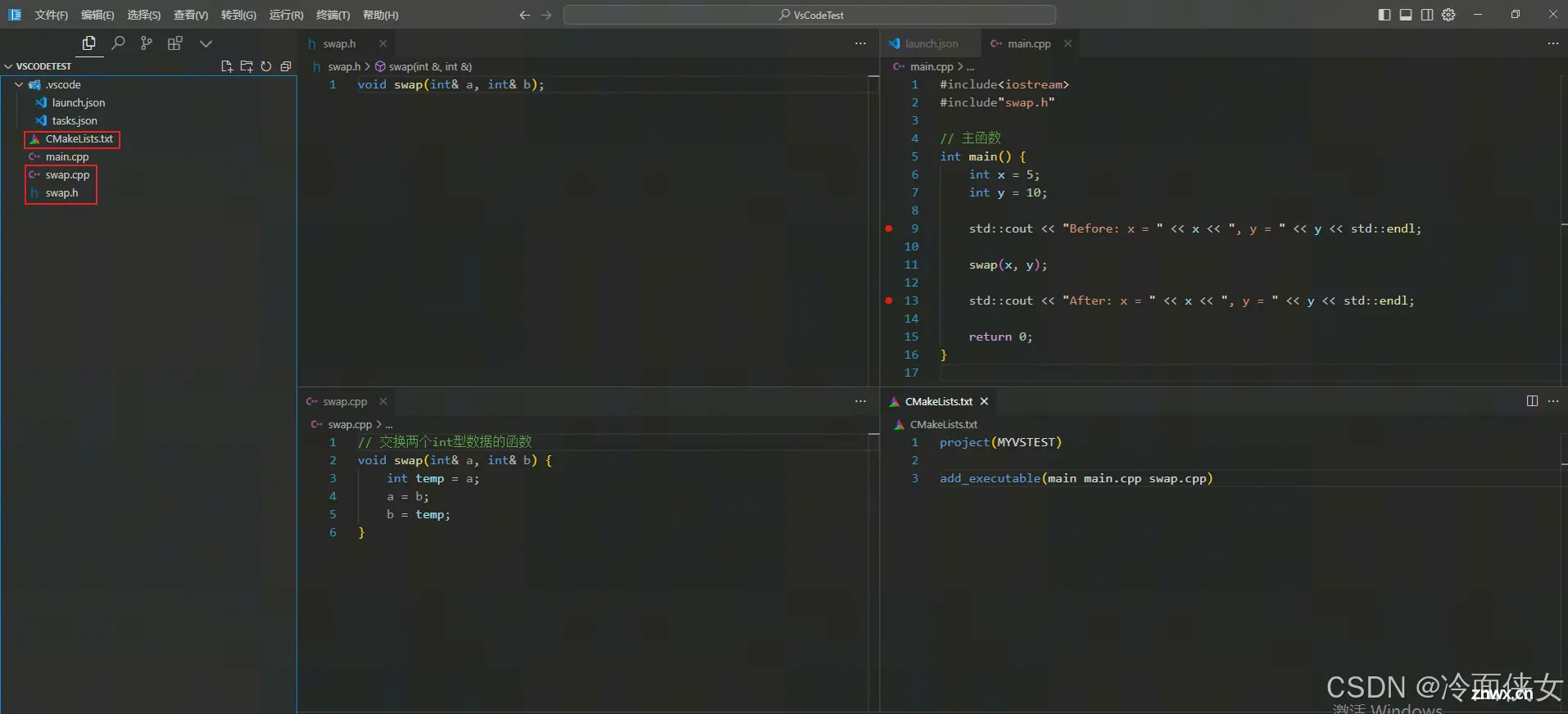
Task: Open the 查看(V) menu
Action: 191,15
